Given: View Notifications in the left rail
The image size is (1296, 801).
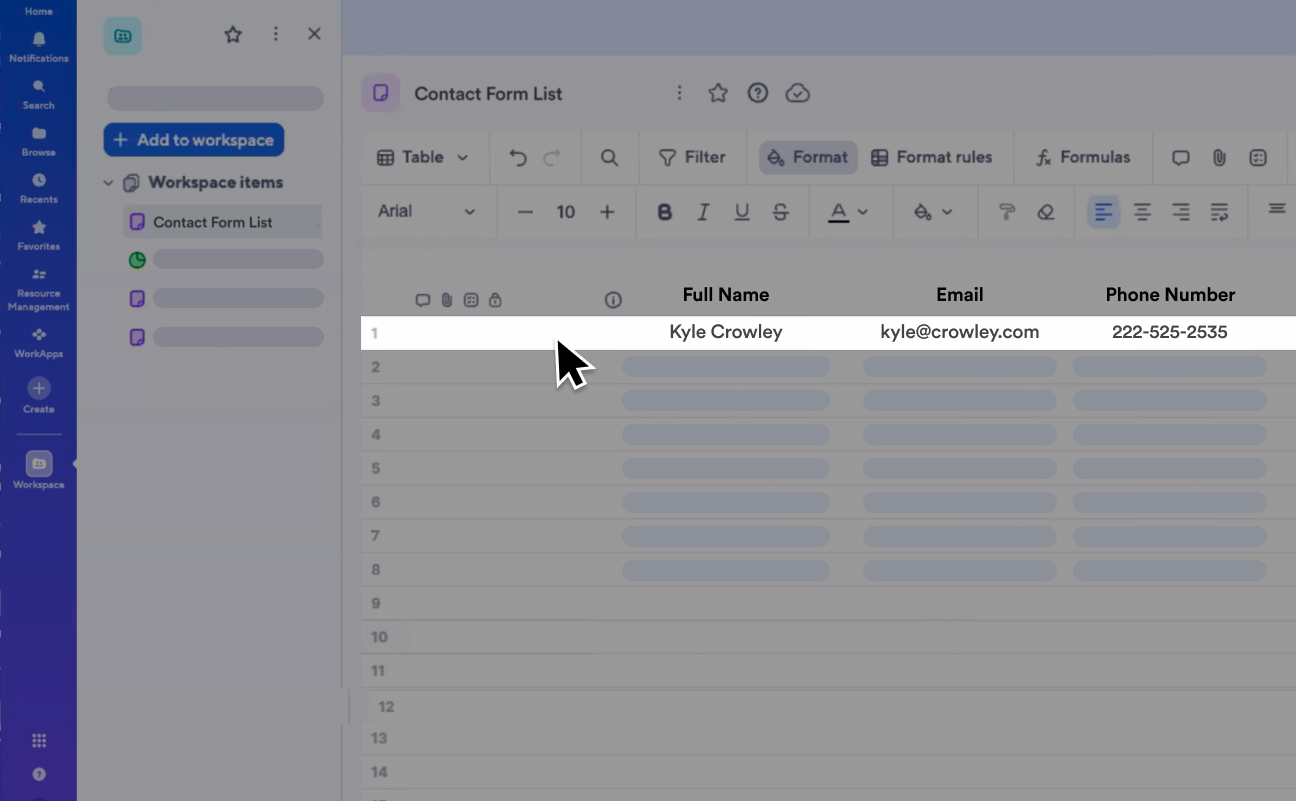Looking at the screenshot, I should tap(38, 45).
